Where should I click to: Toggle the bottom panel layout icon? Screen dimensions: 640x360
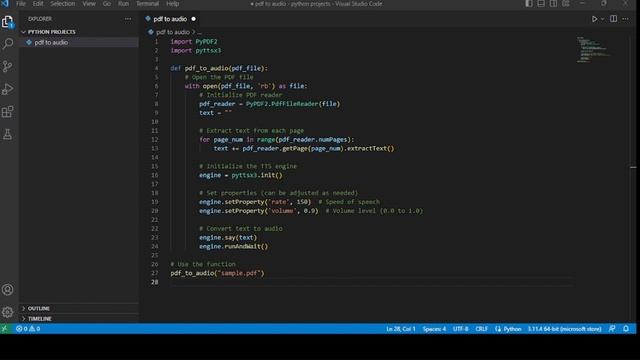tap(541, 4)
